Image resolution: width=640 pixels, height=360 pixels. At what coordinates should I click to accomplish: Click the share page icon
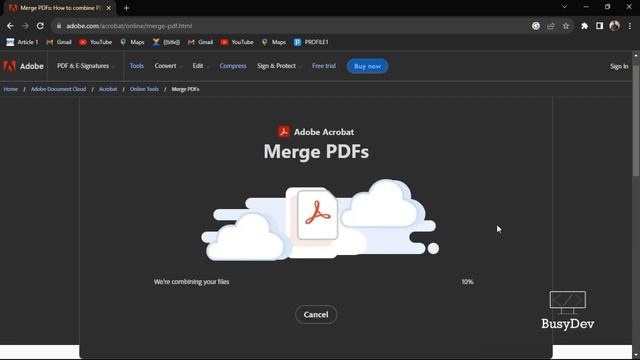click(551, 26)
